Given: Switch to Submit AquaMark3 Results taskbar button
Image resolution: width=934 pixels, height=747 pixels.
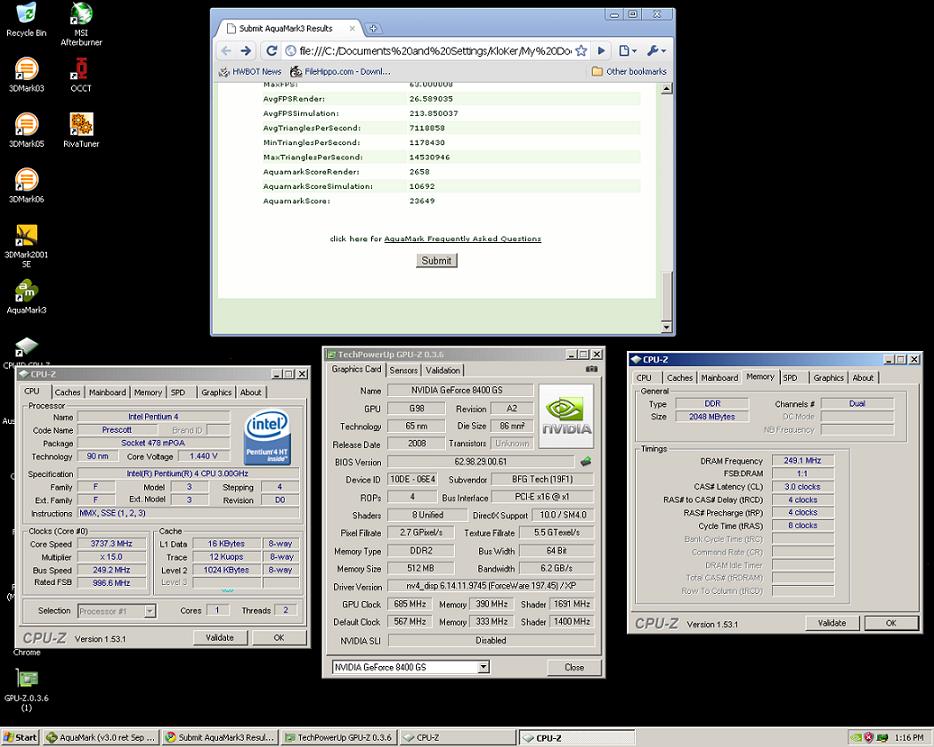Looking at the screenshot, I should click(x=220, y=737).
